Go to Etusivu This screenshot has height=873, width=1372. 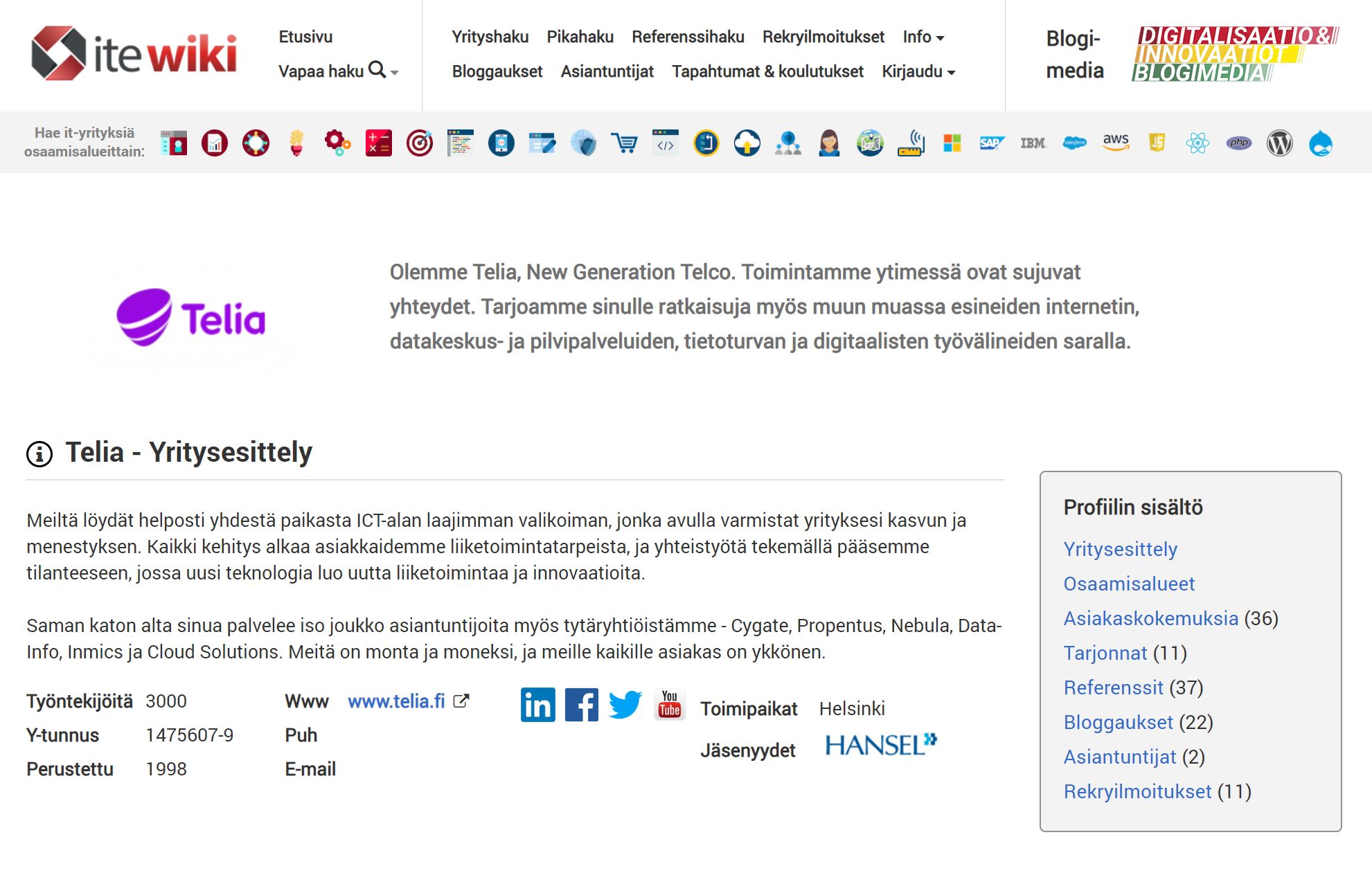click(305, 37)
